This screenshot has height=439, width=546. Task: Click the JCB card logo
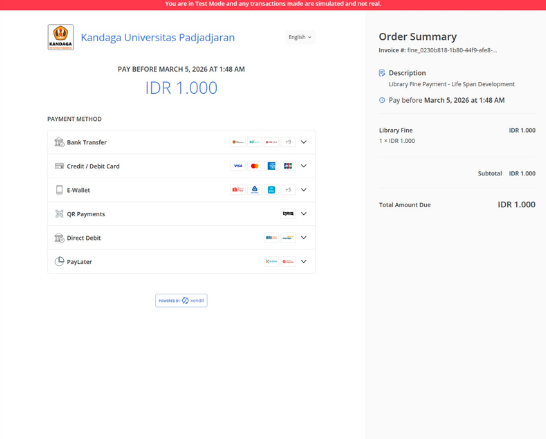tap(288, 166)
